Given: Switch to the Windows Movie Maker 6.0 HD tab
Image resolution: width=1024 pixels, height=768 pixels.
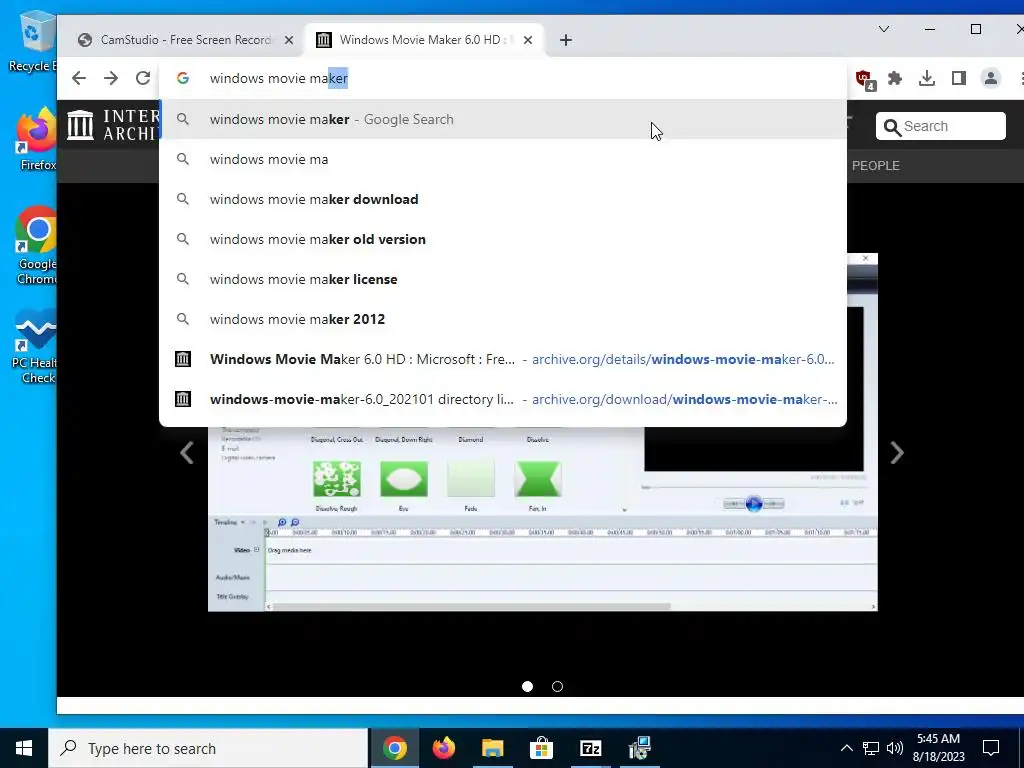Looking at the screenshot, I should pyautogui.click(x=425, y=40).
